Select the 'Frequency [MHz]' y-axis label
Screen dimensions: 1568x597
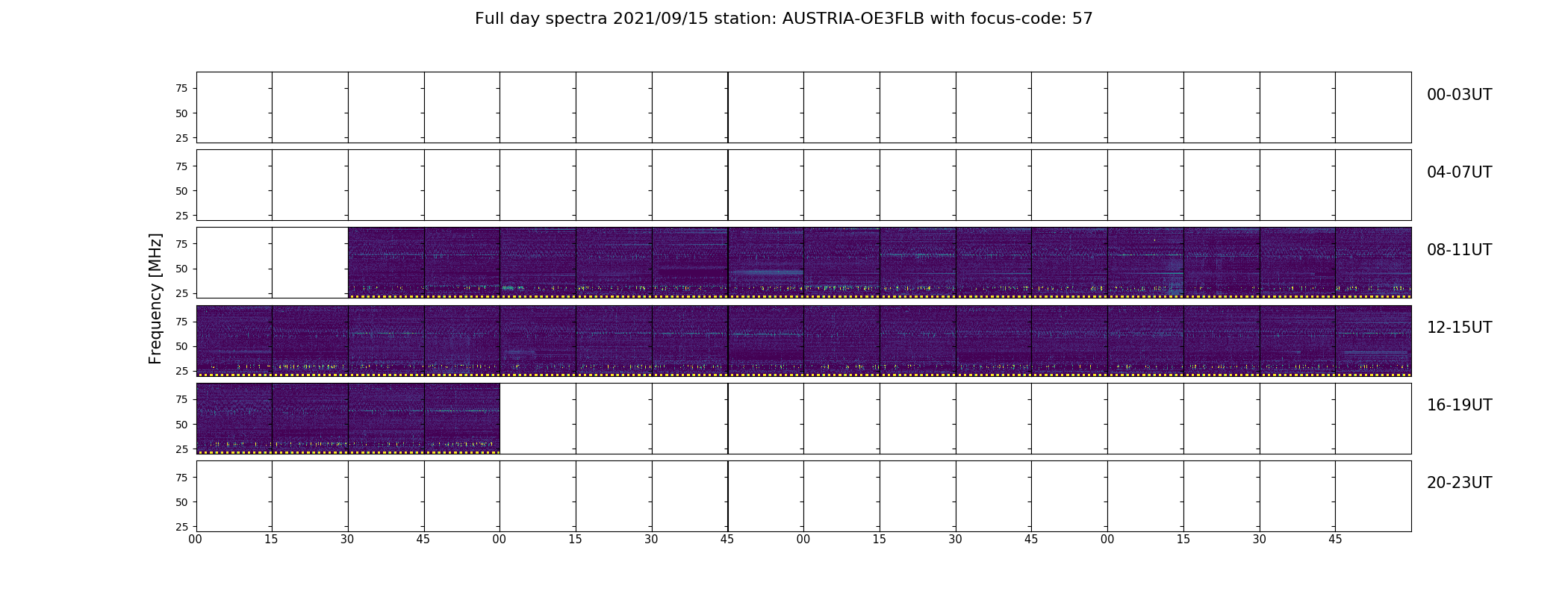click(x=155, y=298)
